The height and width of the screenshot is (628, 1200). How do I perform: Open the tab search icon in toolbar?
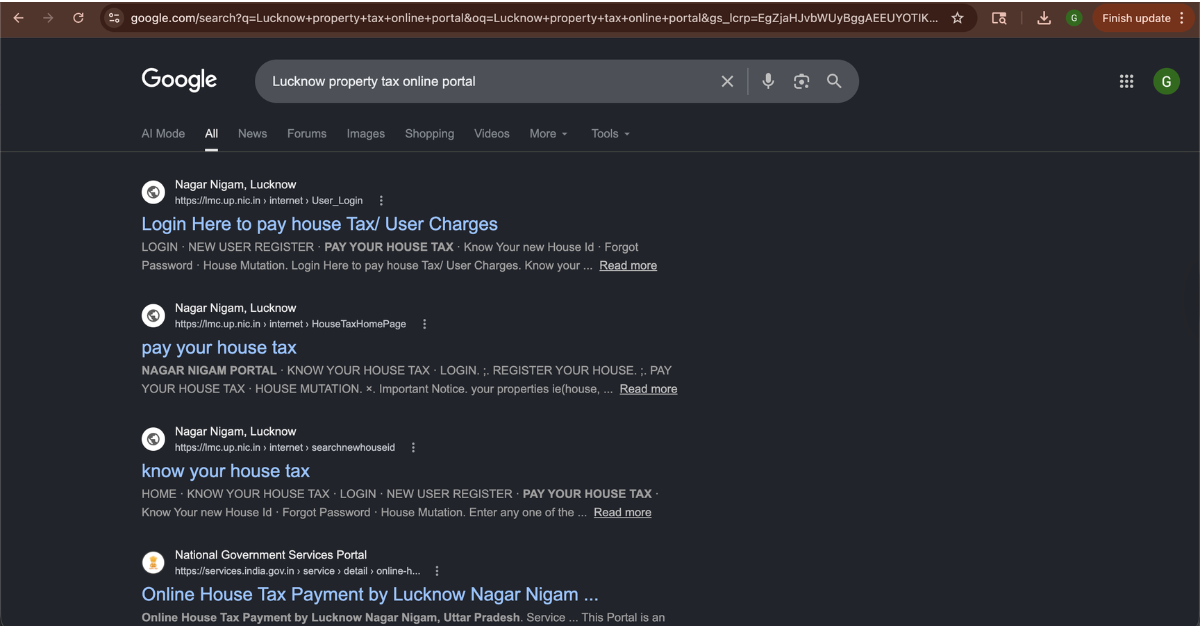[x=999, y=18]
